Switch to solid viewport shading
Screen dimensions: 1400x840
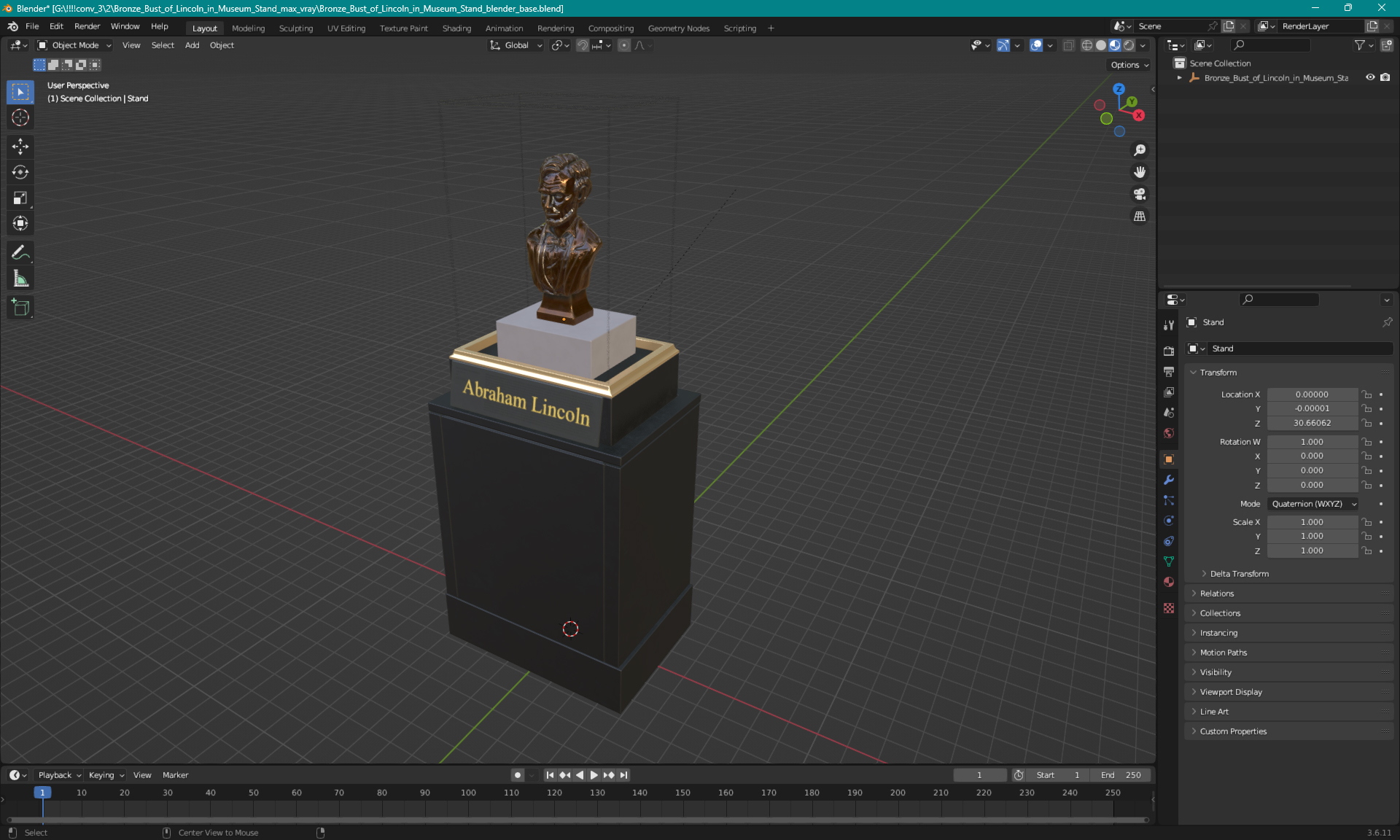tap(1101, 45)
